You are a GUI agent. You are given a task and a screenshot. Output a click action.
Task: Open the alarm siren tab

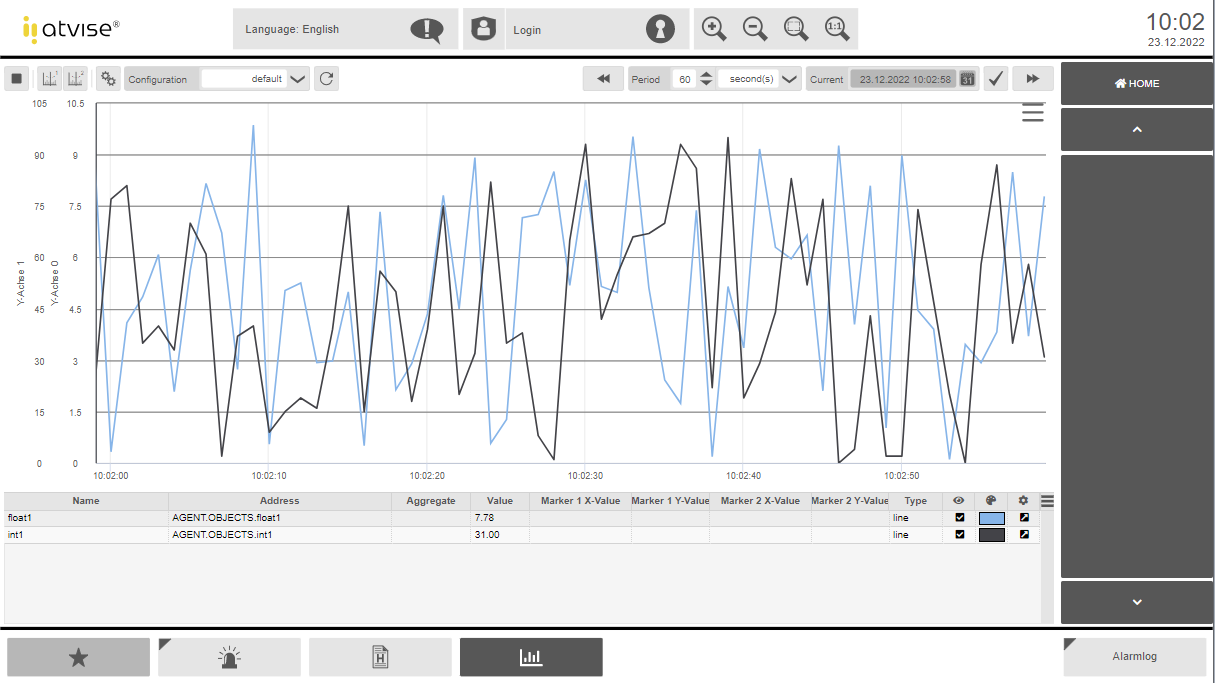coord(229,657)
